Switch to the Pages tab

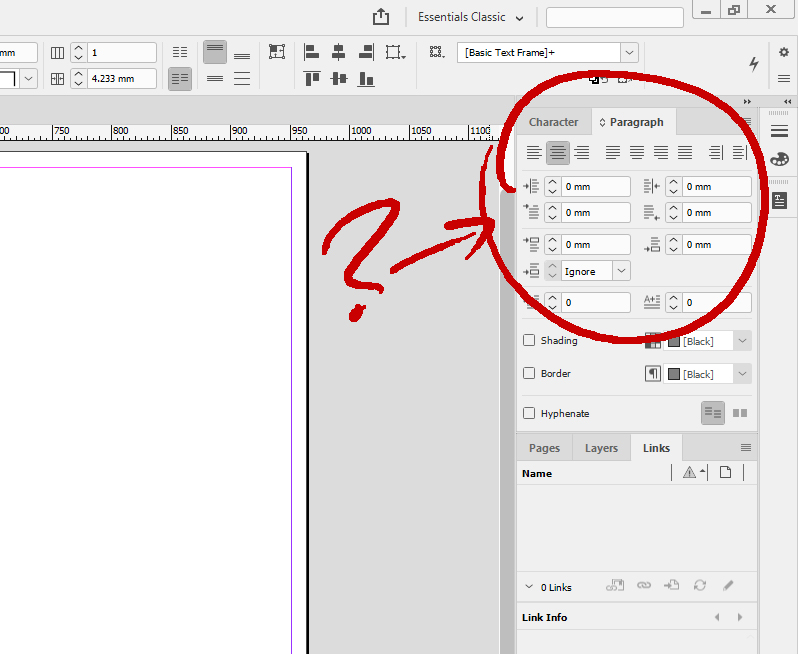(544, 448)
